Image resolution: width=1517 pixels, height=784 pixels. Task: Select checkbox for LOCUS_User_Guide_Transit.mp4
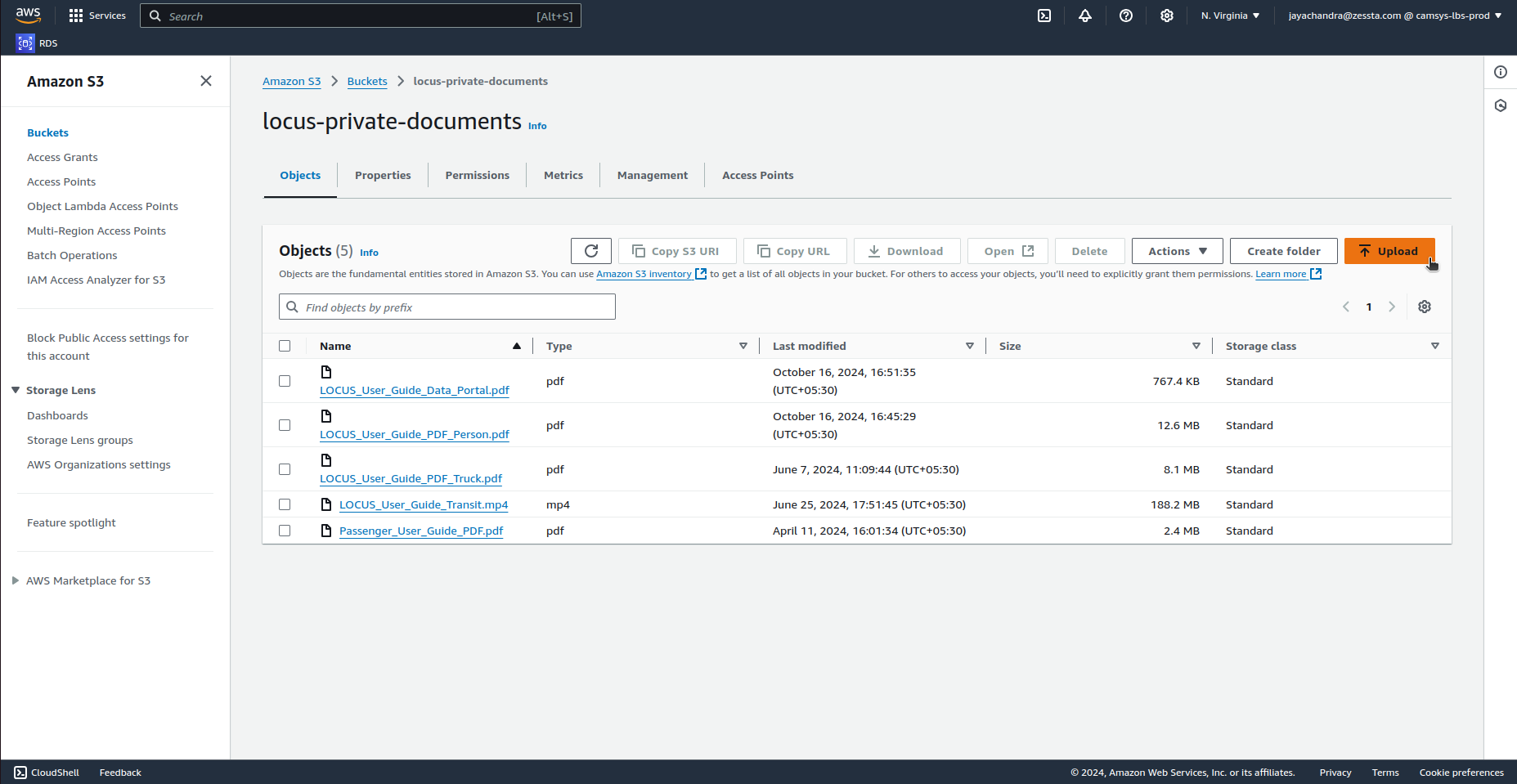coord(285,504)
